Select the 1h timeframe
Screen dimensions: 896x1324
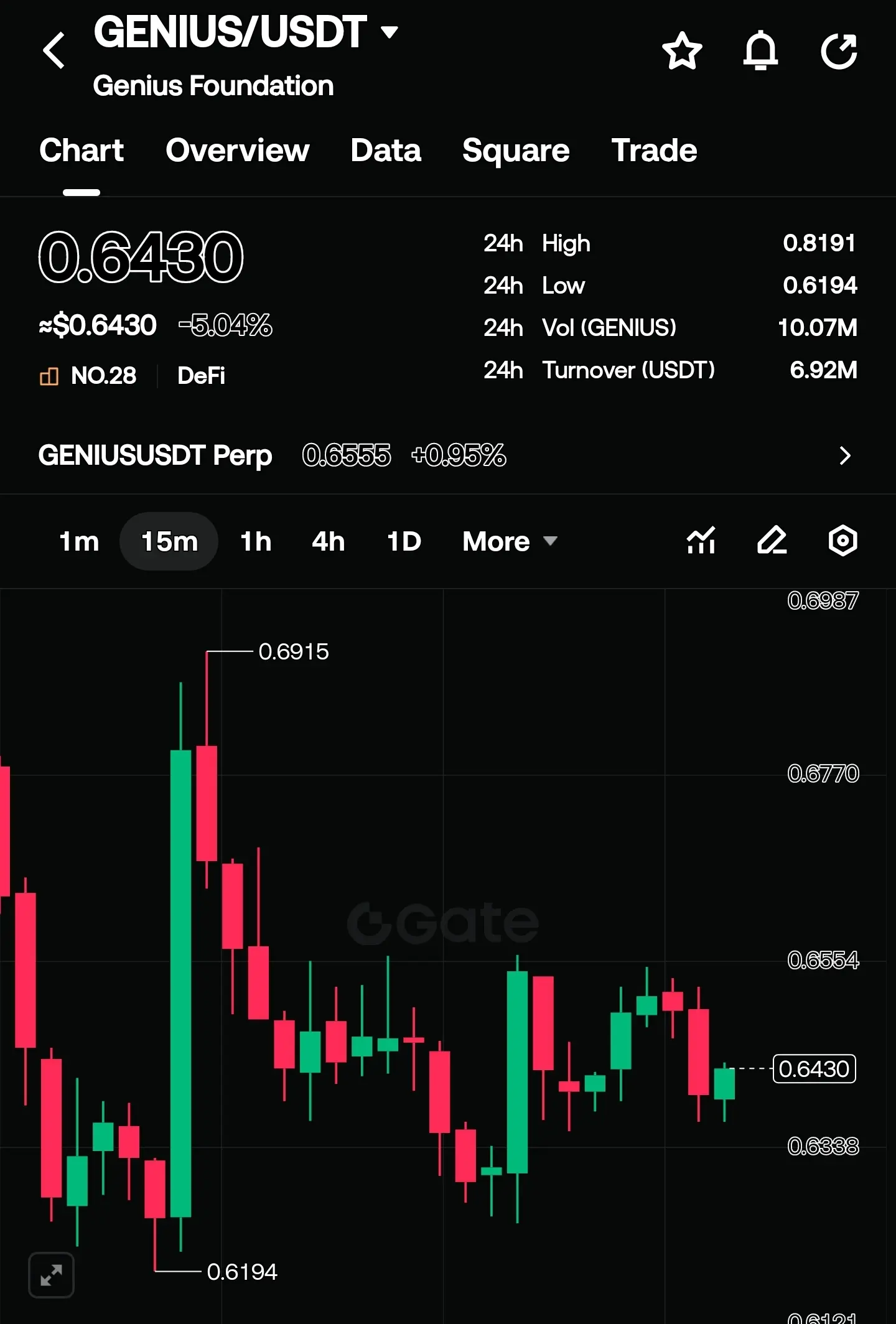[256, 541]
